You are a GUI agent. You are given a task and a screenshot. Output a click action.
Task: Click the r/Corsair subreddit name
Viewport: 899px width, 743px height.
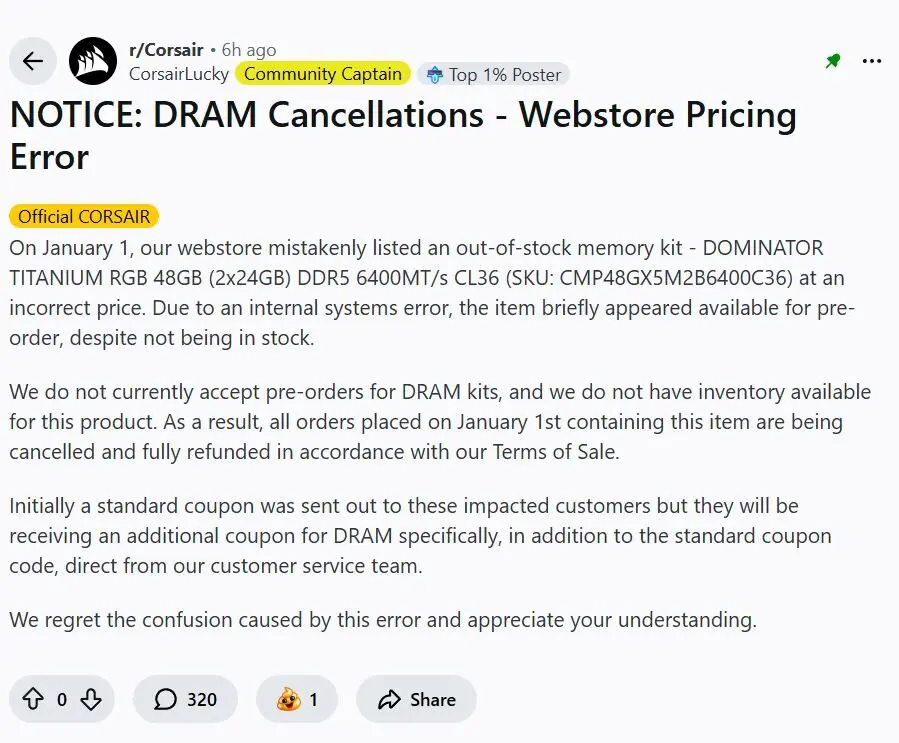(168, 49)
